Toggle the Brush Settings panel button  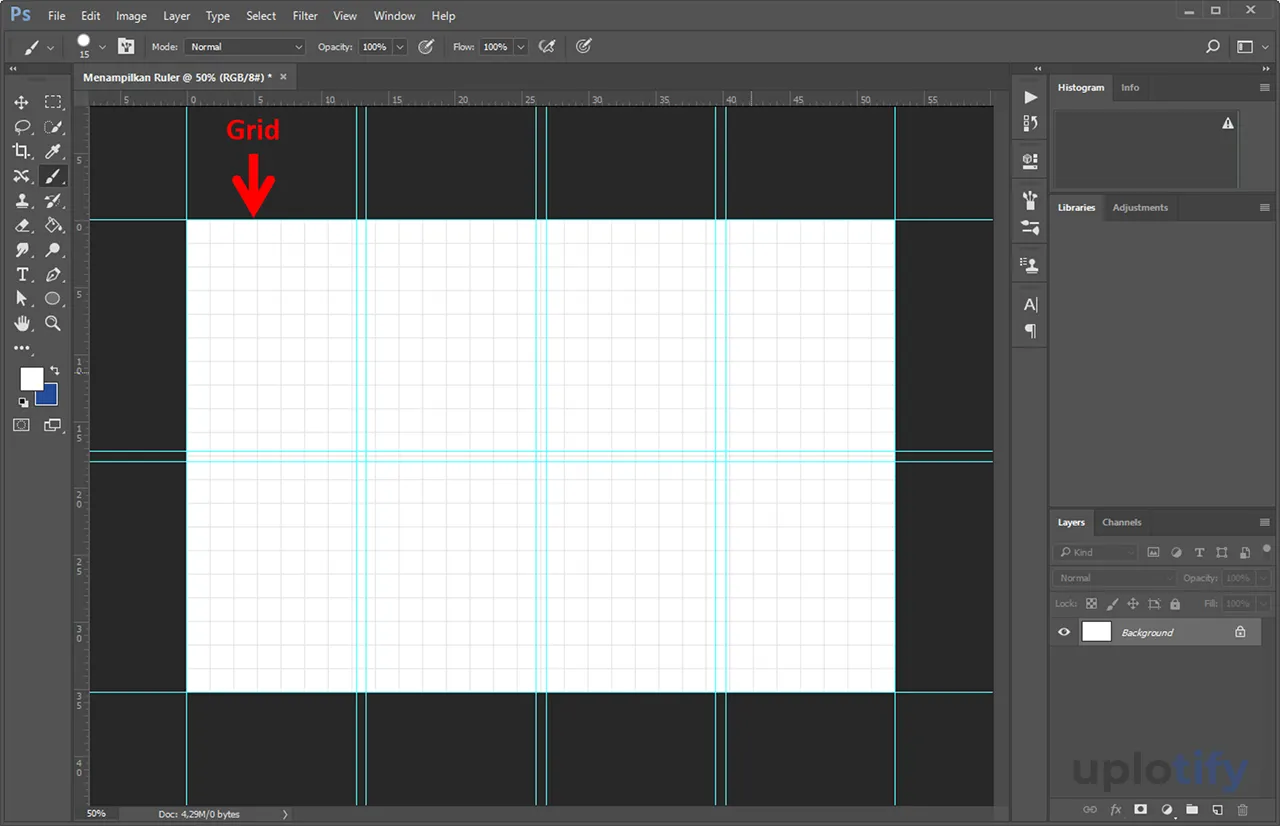pyautogui.click(x=126, y=46)
